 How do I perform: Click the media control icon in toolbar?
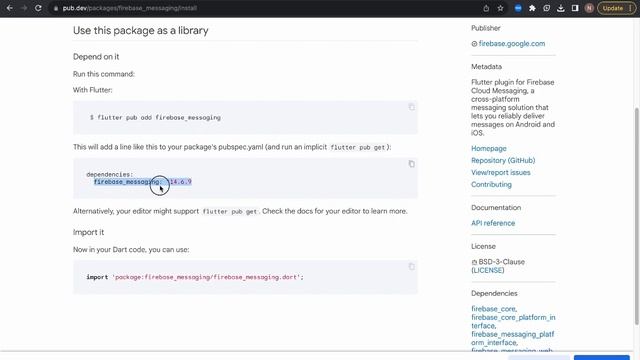point(547,8)
